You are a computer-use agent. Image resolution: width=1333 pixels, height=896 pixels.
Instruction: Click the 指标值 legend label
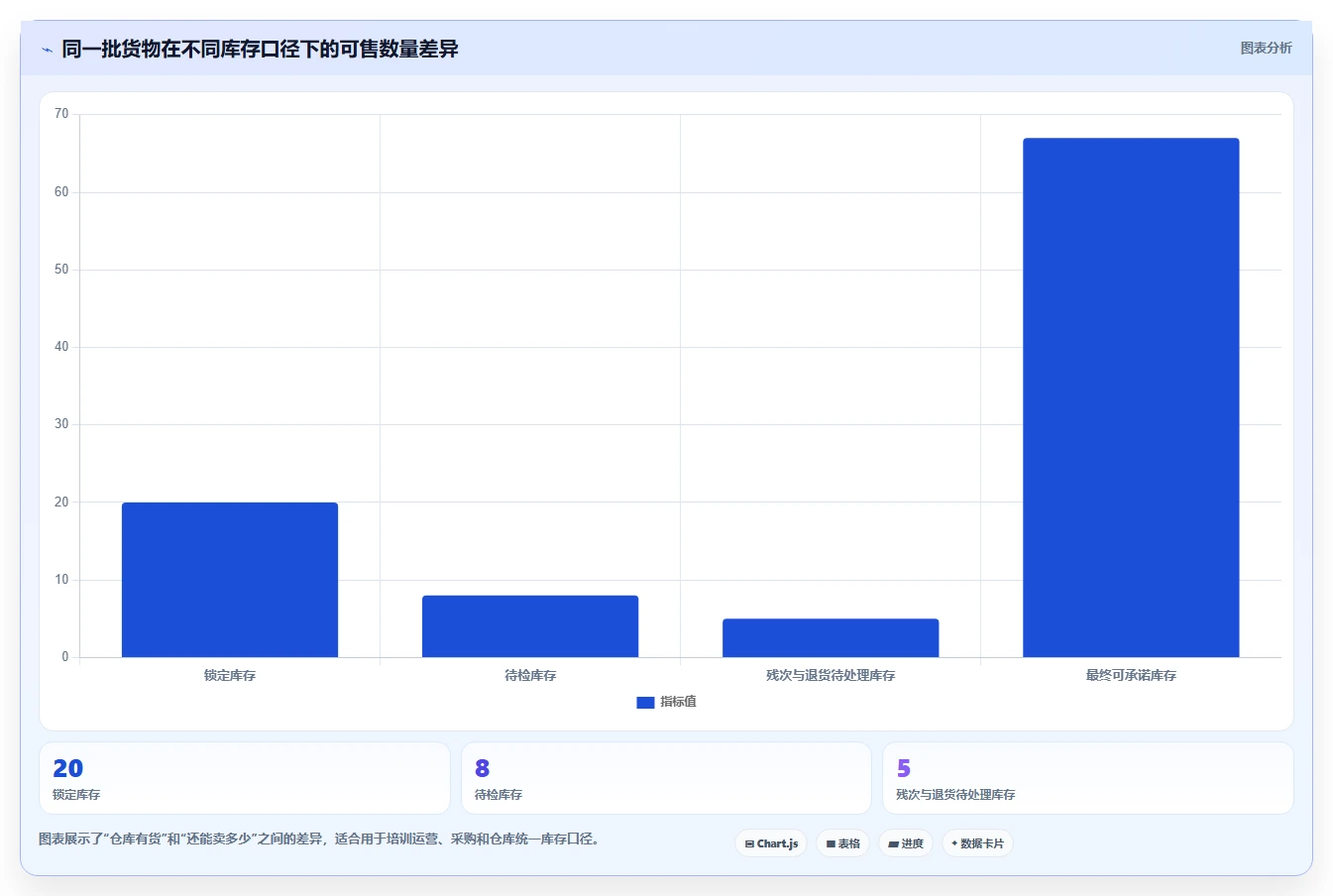coord(679,702)
